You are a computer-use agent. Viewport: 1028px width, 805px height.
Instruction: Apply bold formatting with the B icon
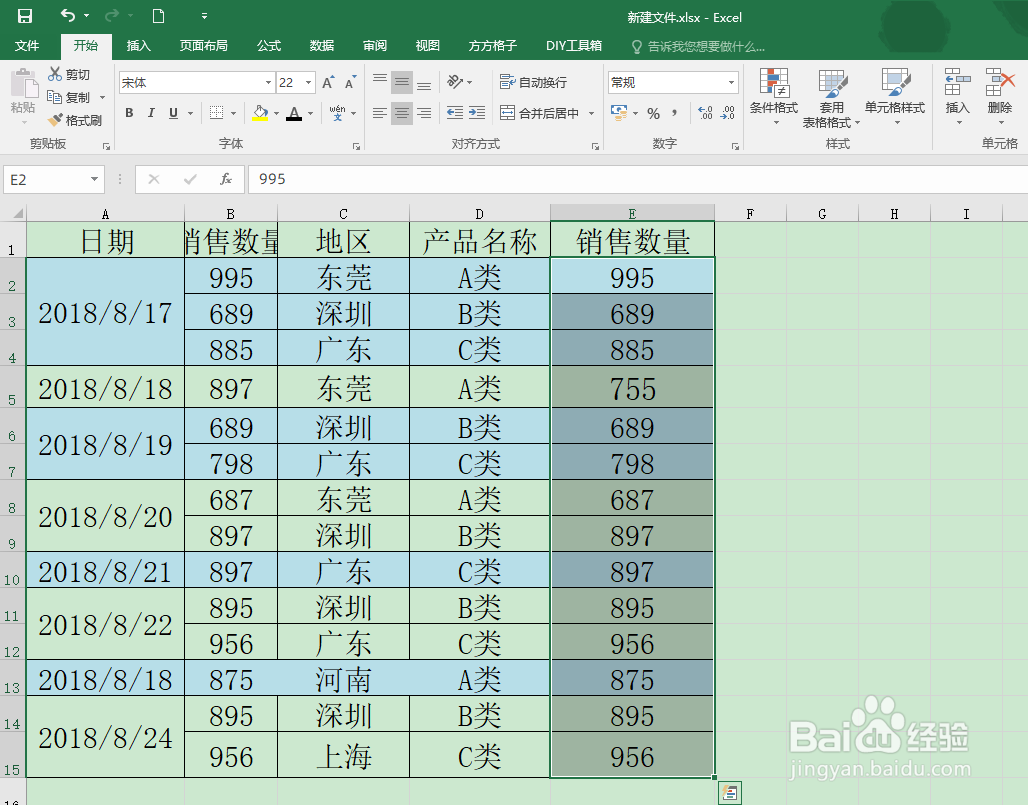(x=129, y=113)
